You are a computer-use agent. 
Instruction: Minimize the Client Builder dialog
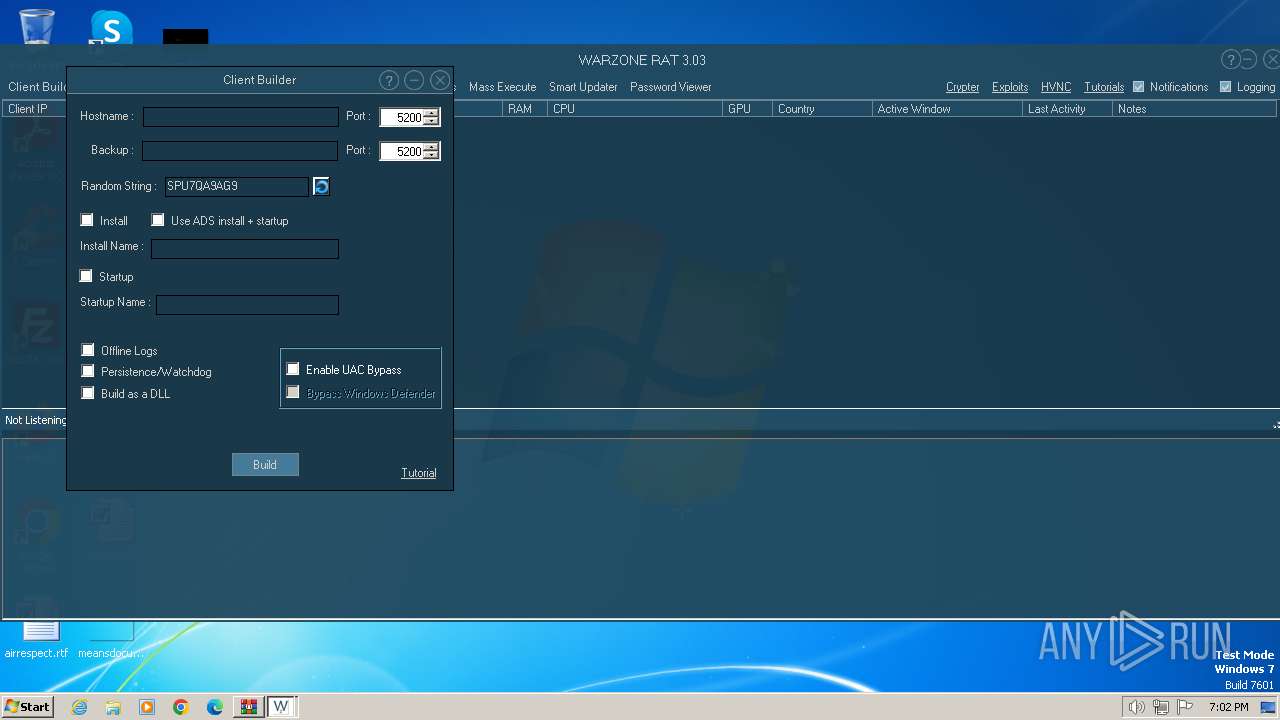[x=414, y=80]
